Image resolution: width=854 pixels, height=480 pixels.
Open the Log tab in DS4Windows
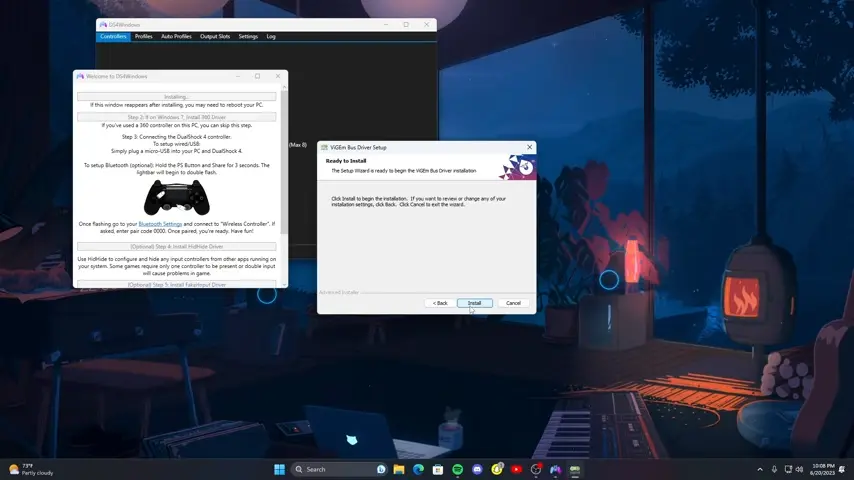point(271,37)
